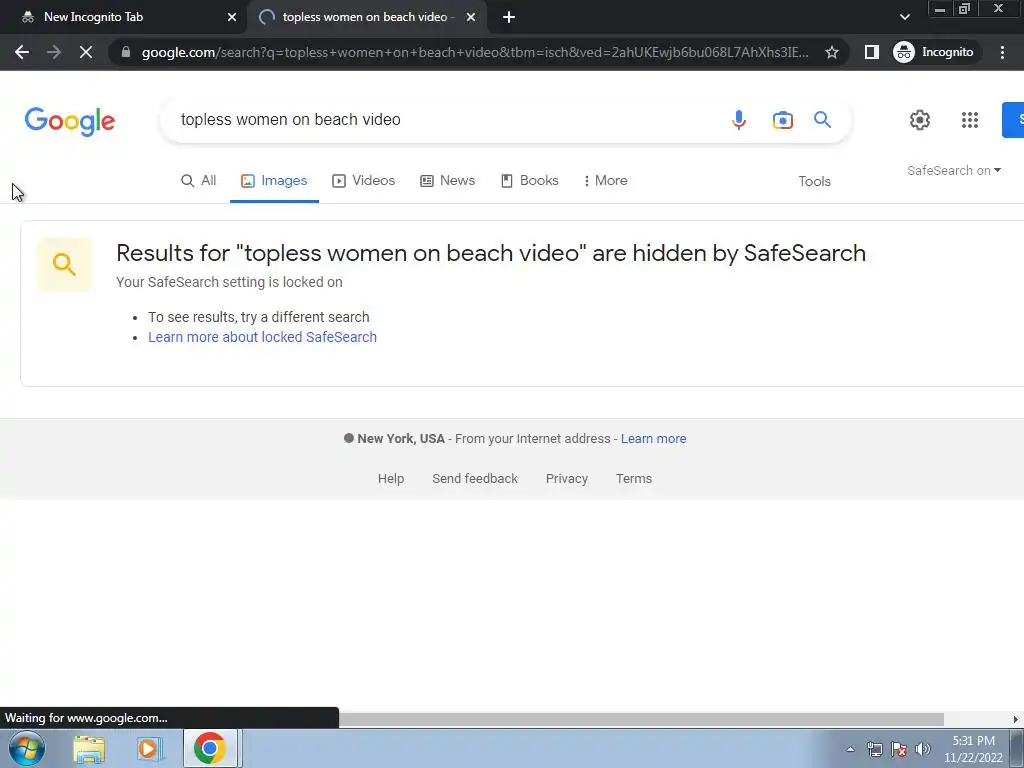Screen dimensions: 1024x768
Task: Launch Windows Media Player from taskbar
Action: pos(149,749)
